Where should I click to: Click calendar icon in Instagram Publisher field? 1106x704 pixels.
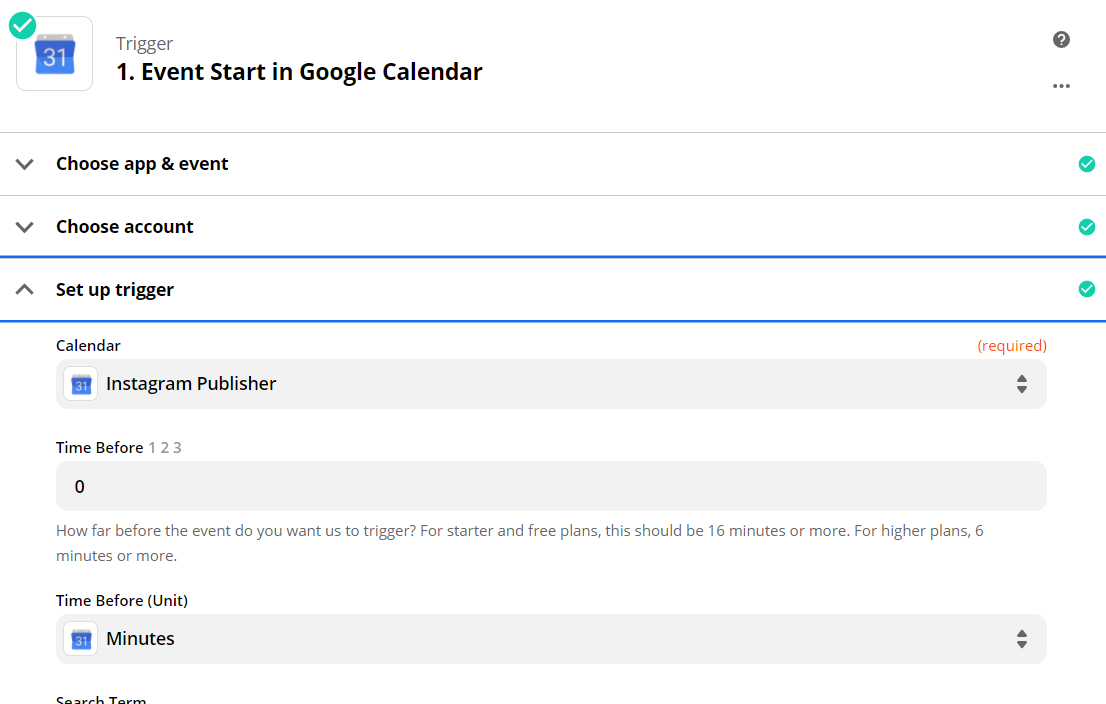tap(81, 384)
